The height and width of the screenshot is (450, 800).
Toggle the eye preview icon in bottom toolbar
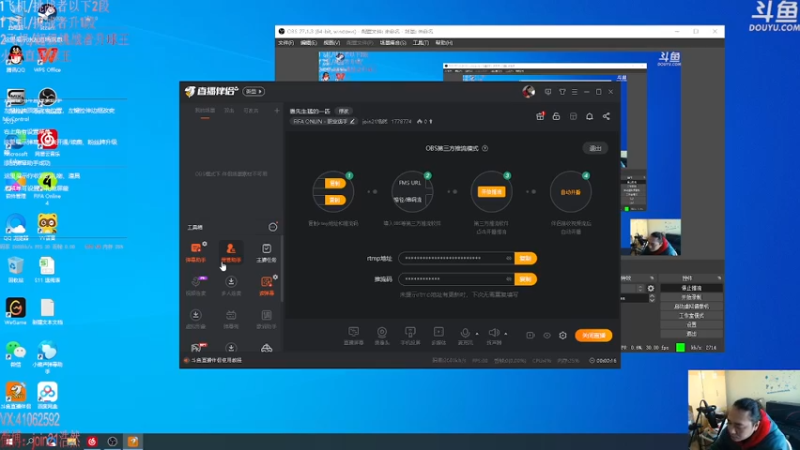(x=546, y=335)
